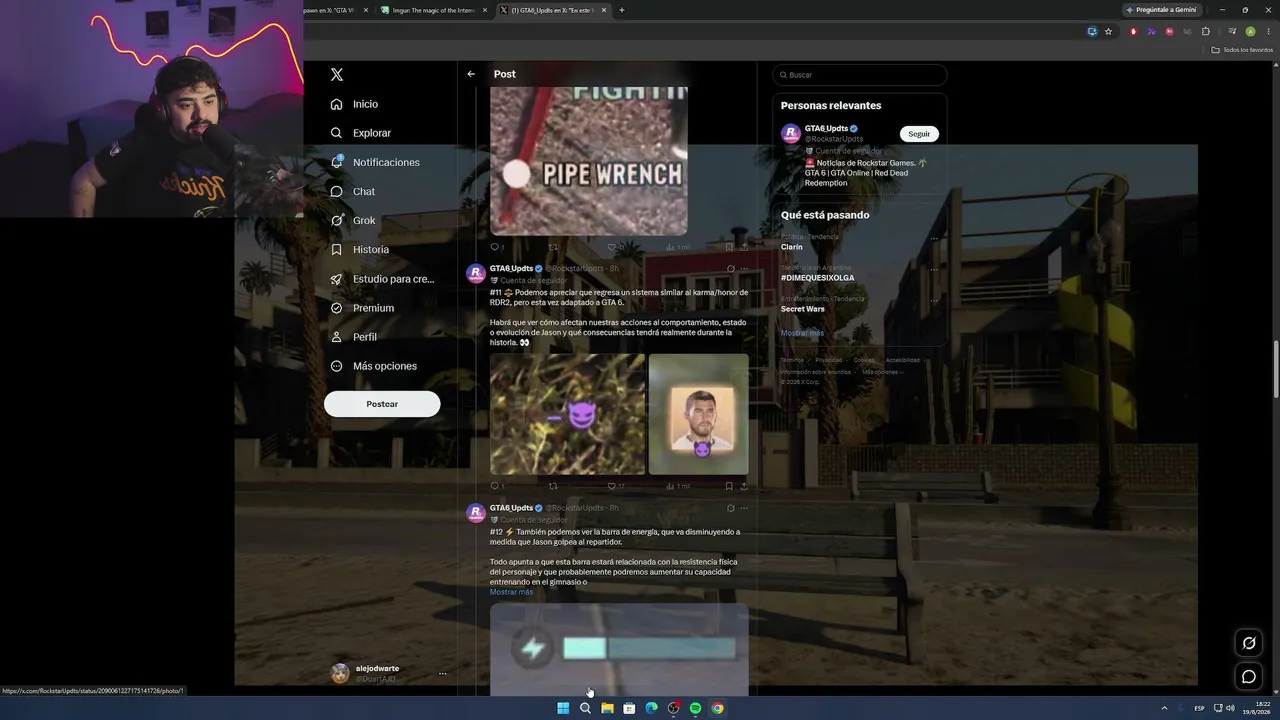The image size is (1280, 720).
Task: Open a new browser tab
Action: coord(622,10)
